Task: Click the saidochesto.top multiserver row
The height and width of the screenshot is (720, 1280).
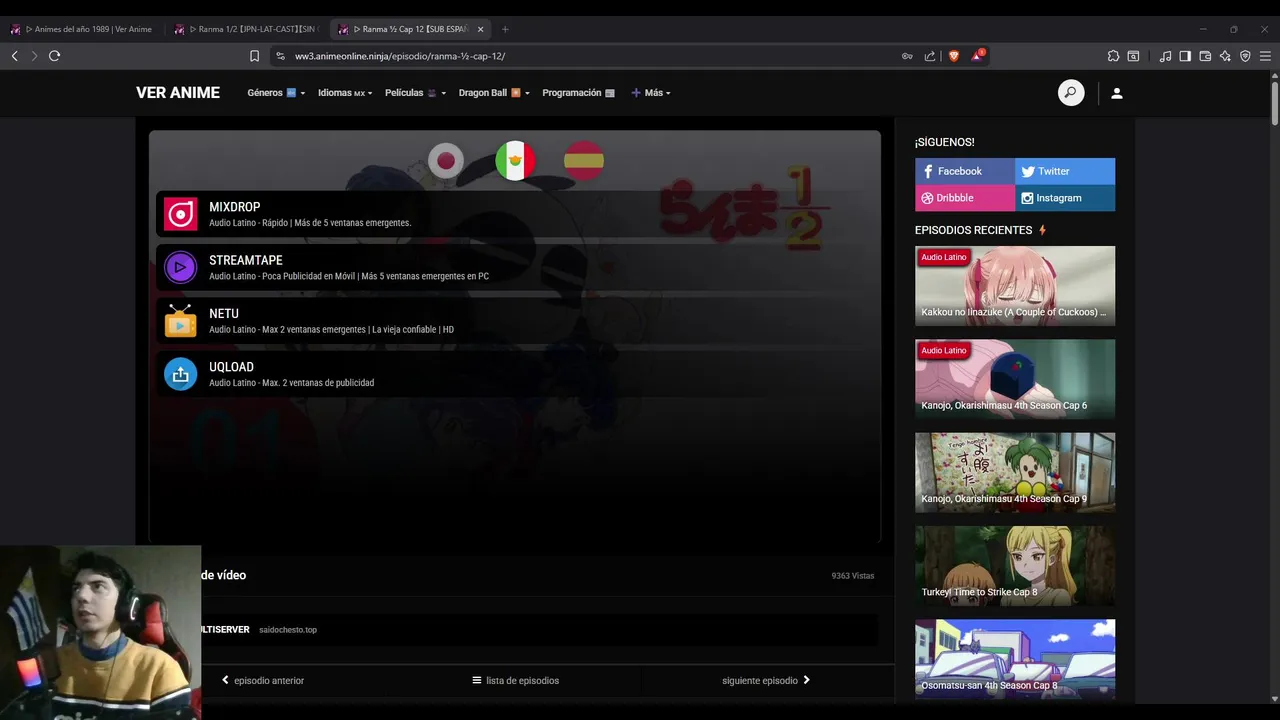Action: tap(540, 630)
